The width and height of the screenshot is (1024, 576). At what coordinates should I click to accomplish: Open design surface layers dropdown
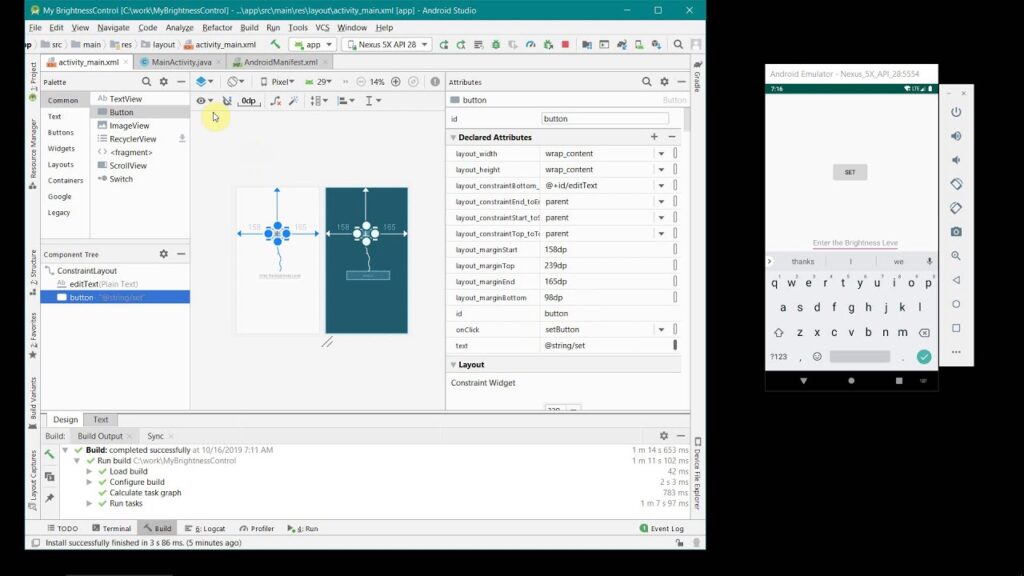(204, 82)
